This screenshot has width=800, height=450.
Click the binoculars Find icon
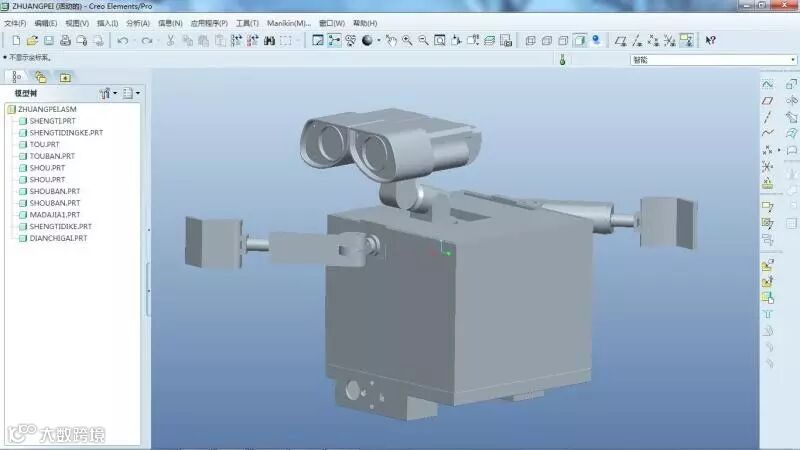(x=269, y=40)
